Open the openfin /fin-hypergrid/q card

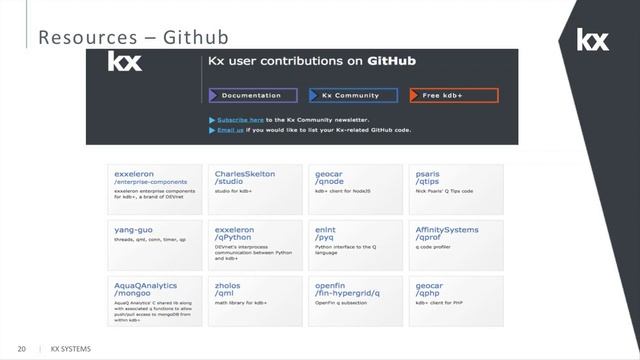pos(356,301)
